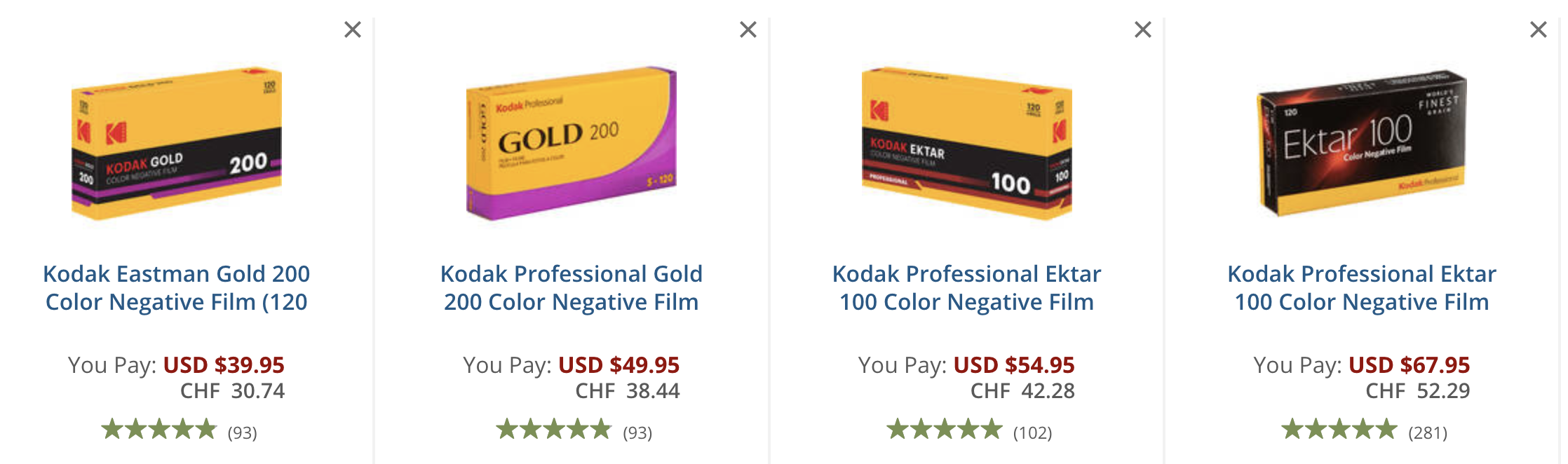Click star rating under the $49.95 film
This screenshot has width=1568, height=464.
point(554,428)
